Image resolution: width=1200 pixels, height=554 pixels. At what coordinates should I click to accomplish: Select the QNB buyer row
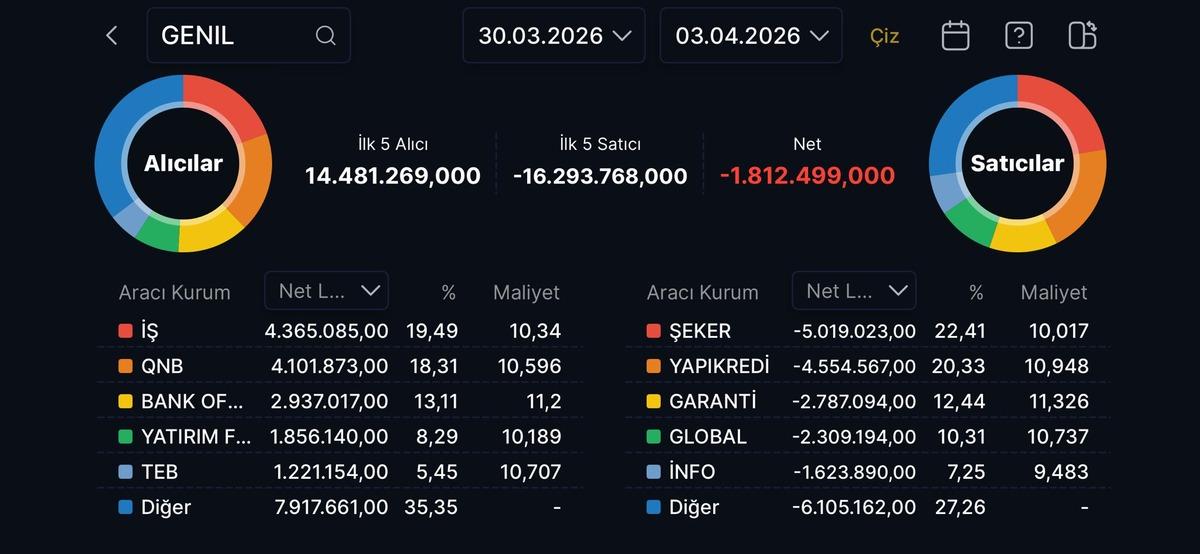340,366
